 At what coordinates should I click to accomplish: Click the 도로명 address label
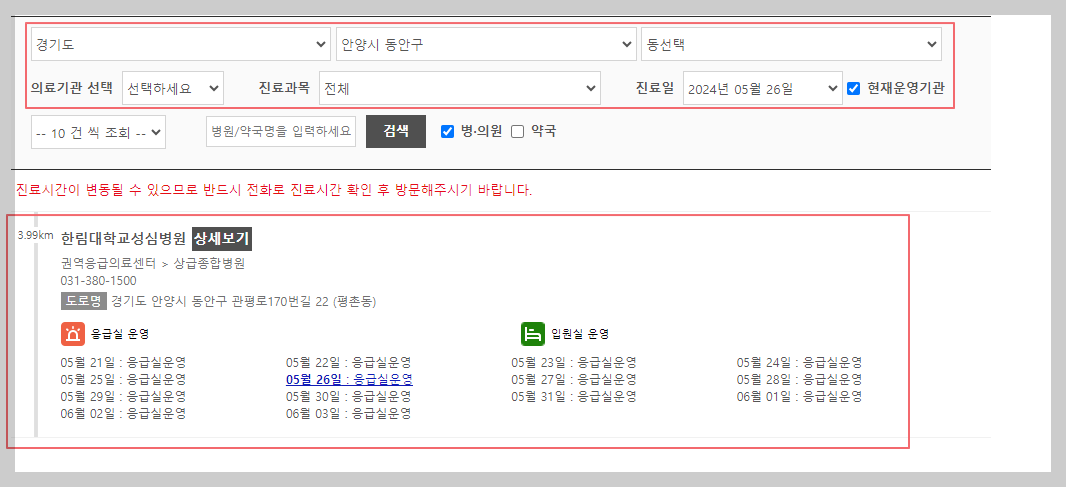[x=84, y=301]
